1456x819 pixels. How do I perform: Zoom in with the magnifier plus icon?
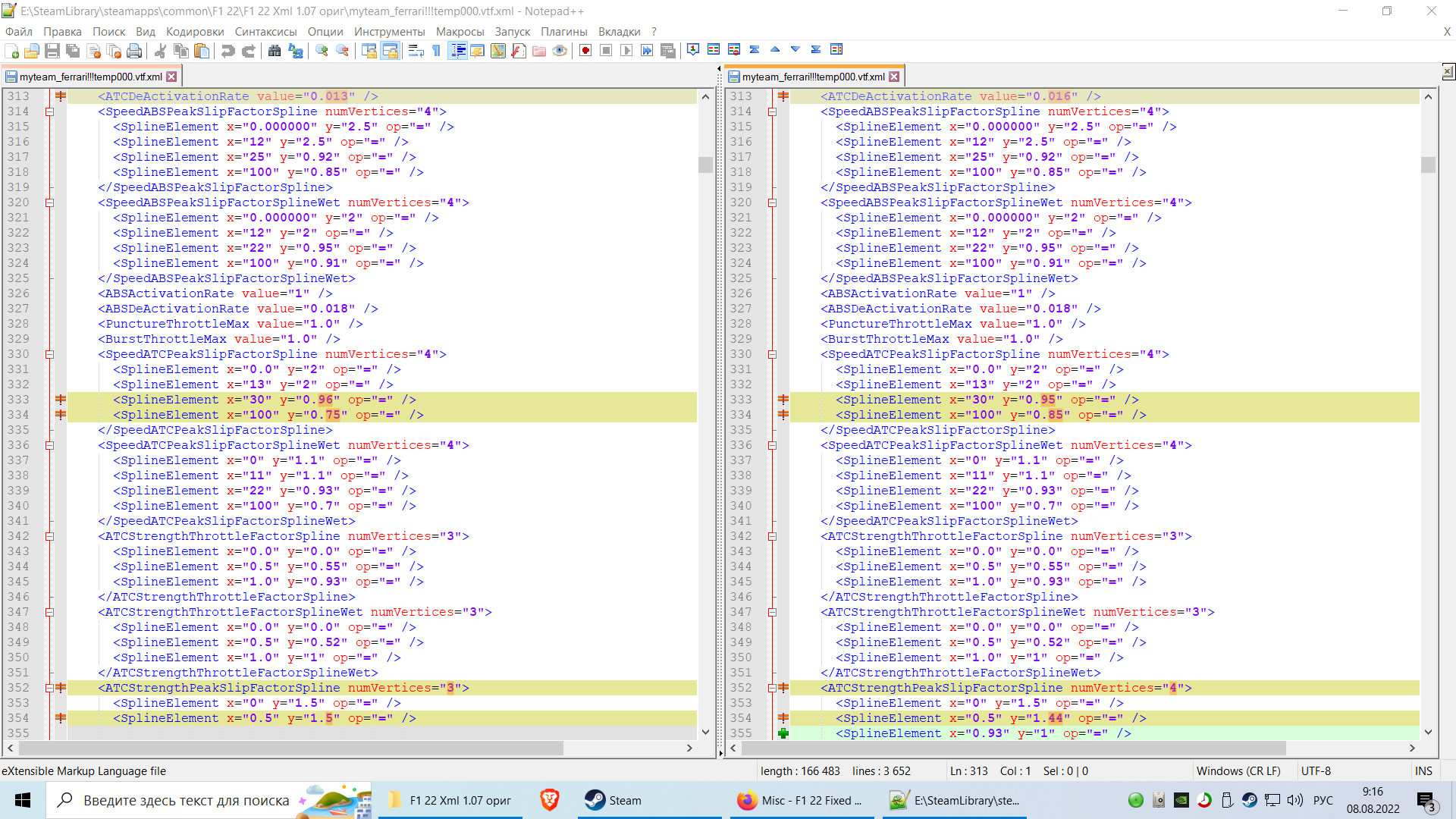[322, 51]
